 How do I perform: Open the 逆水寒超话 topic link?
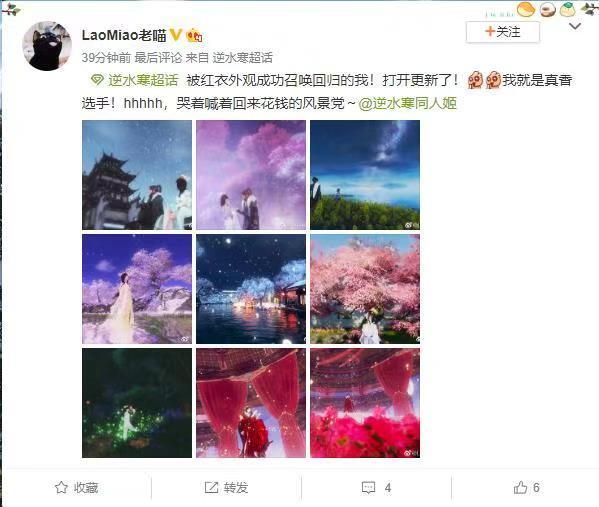143,80
